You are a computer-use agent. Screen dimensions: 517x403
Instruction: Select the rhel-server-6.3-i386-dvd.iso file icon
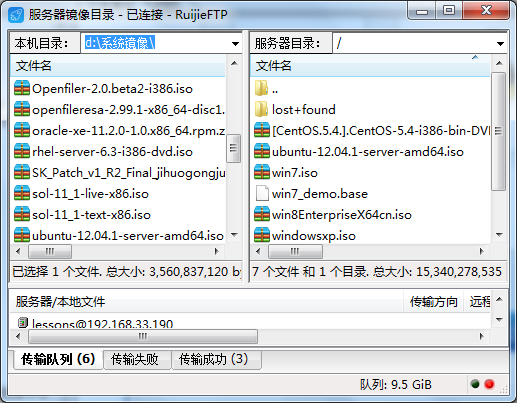click(22, 152)
